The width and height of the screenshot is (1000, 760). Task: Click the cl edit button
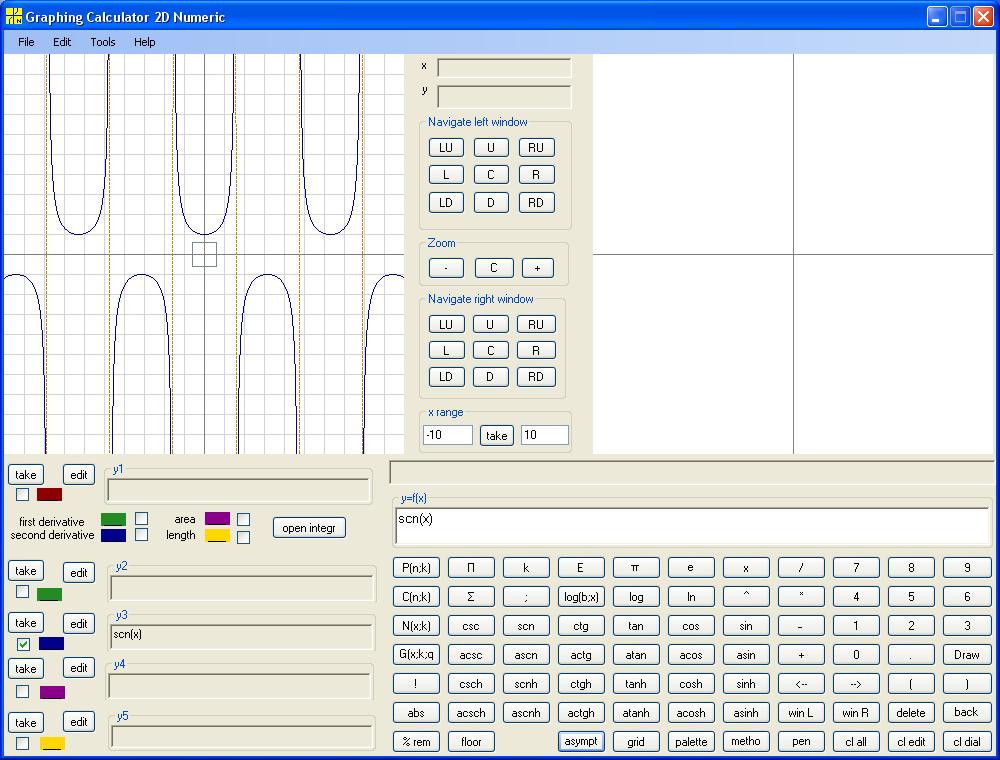tap(911, 742)
